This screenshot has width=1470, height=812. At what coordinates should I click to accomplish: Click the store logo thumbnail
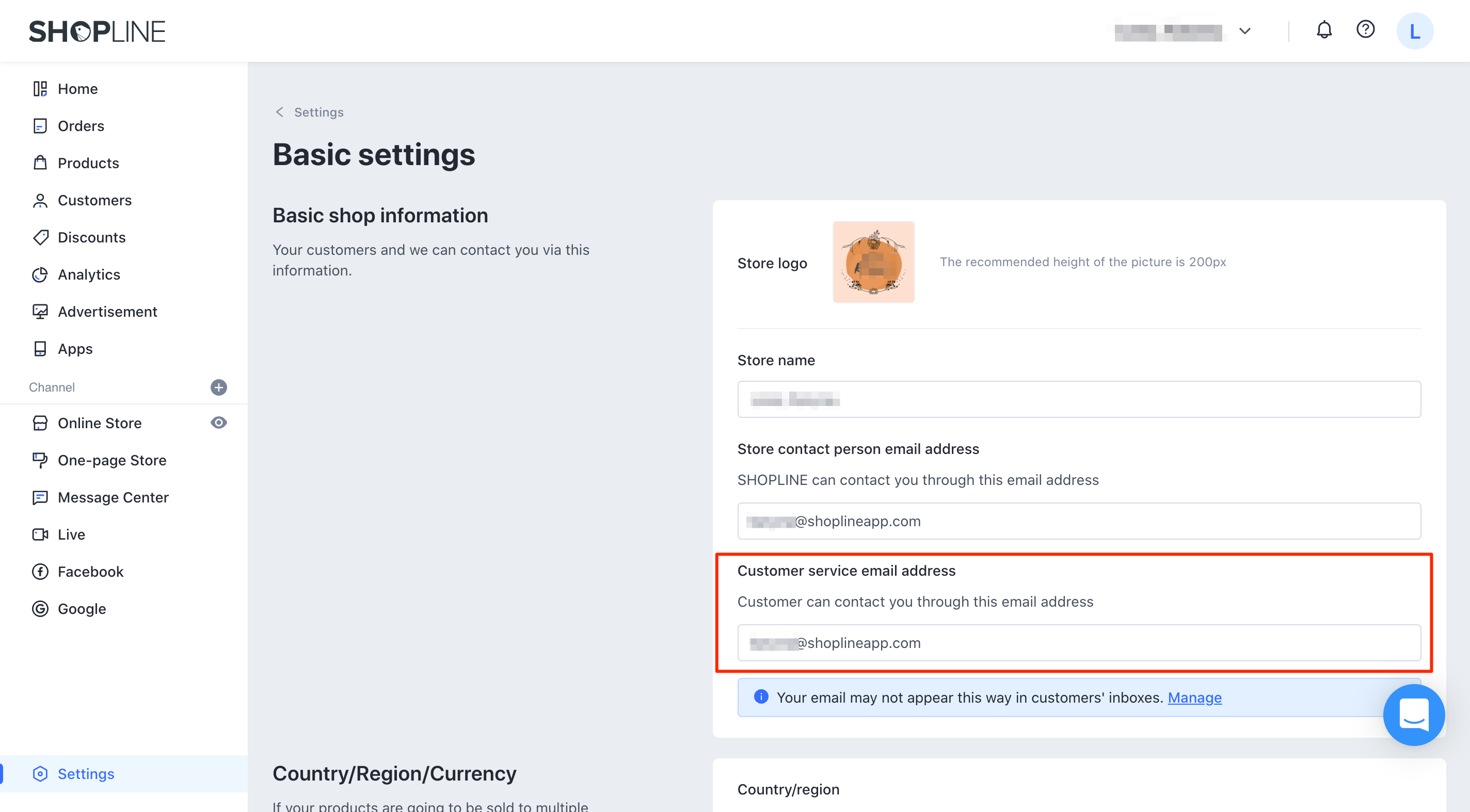(x=873, y=262)
